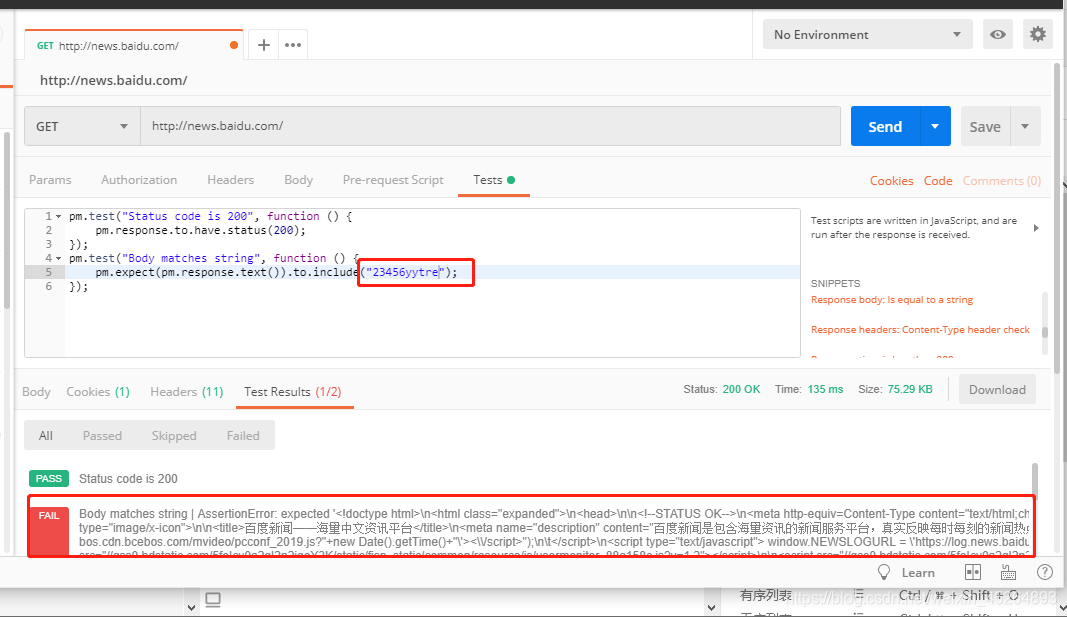Click the request URL input field
The width and height of the screenshot is (1067, 617).
(x=491, y=127)
